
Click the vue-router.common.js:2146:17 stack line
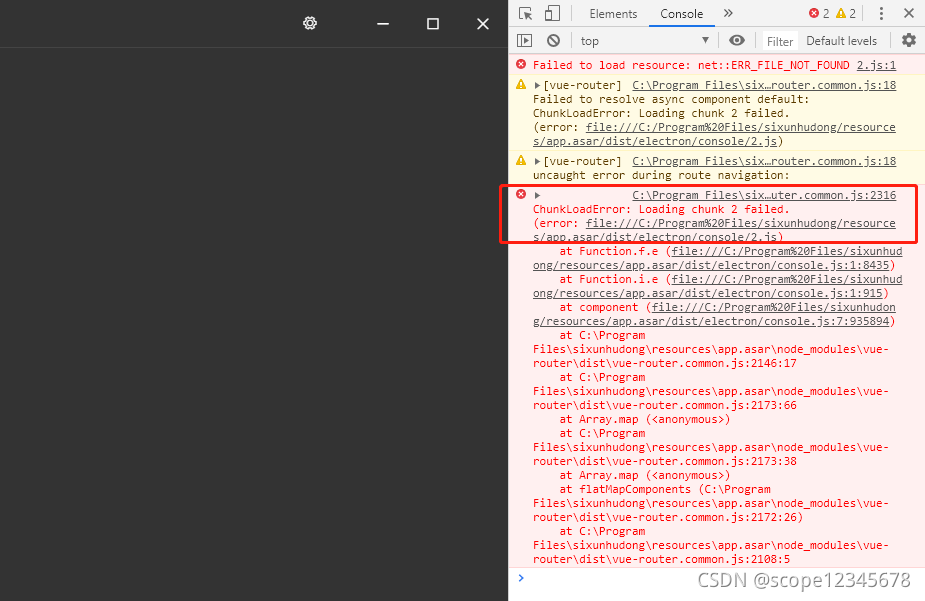[x=710, y=349]
